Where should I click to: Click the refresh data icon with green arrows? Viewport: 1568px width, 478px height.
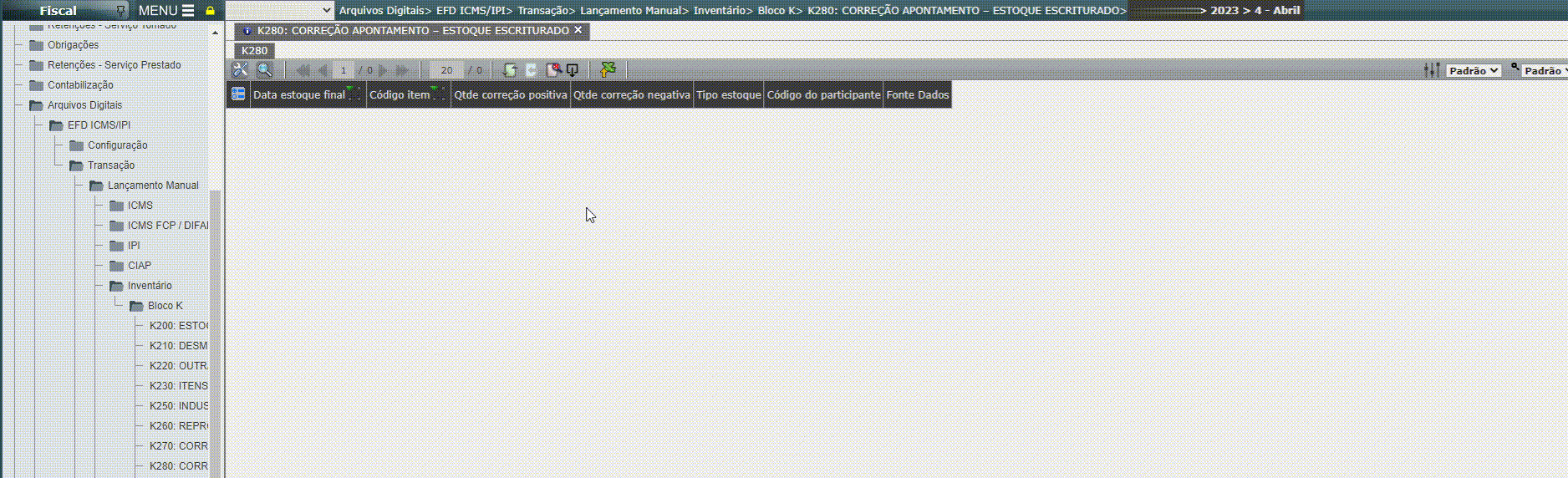(x=509, y=70)
